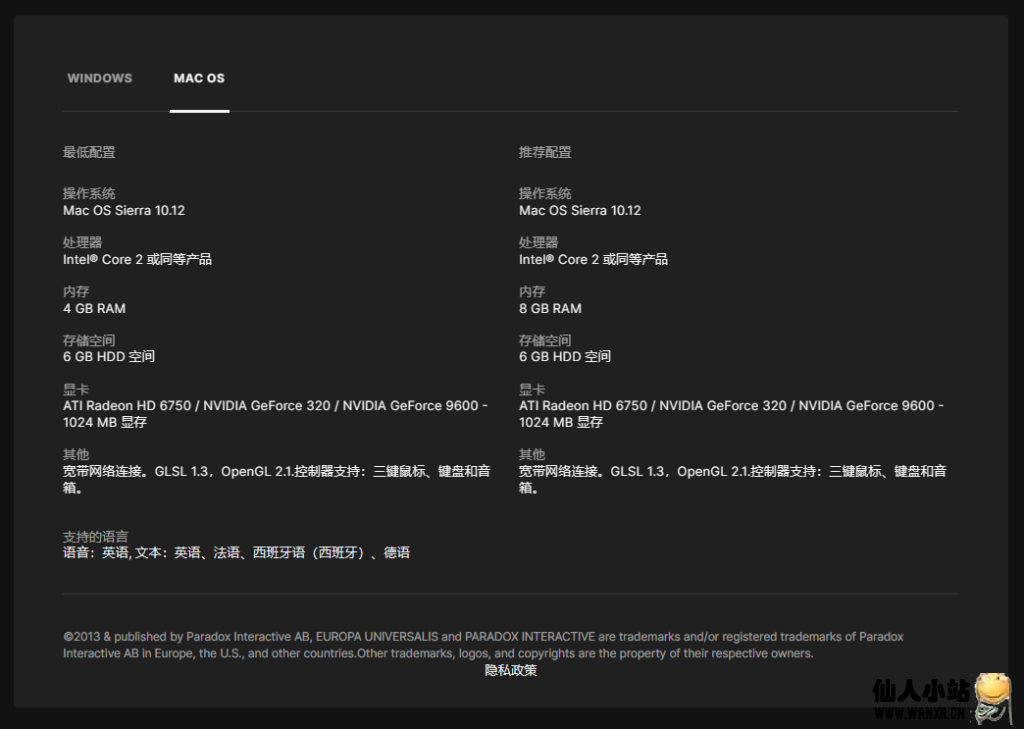Open the 隐私政策 privacy policy link
The width and height of the screenshot is (1024, 729).
[x=511, y=670]
